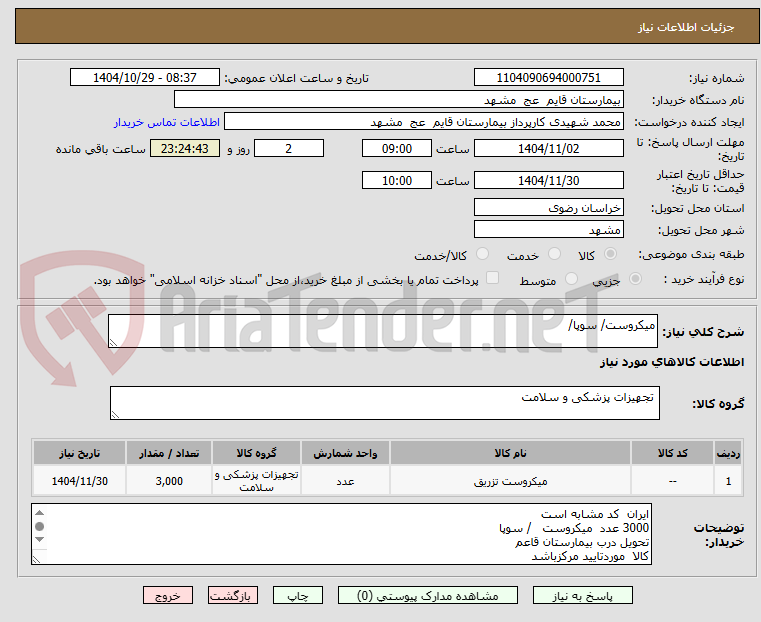Click the مشهد delivery city field
The image size is (761, 622).
pos(548,229)
